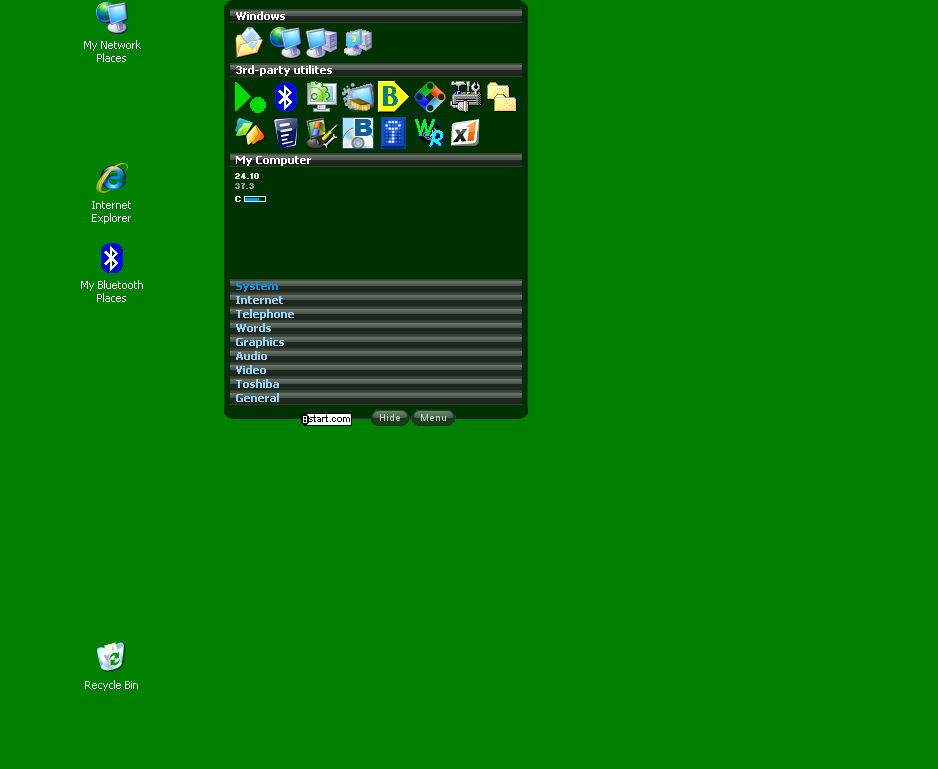Screen dimensions: 938x769
Task: Collapse the My Computer group header
Action: (376, 160)
